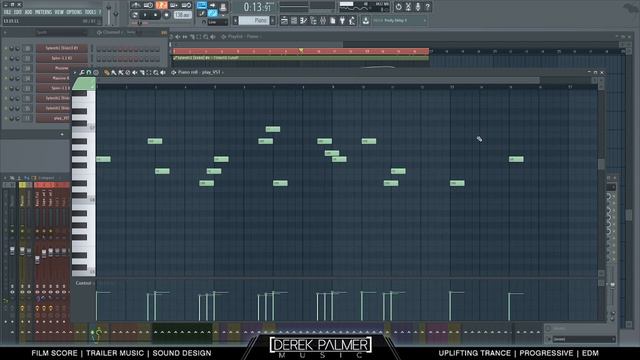Select the Paint brush tool in piano roll
Screen dimensions: 640x360
click(114, 73)
